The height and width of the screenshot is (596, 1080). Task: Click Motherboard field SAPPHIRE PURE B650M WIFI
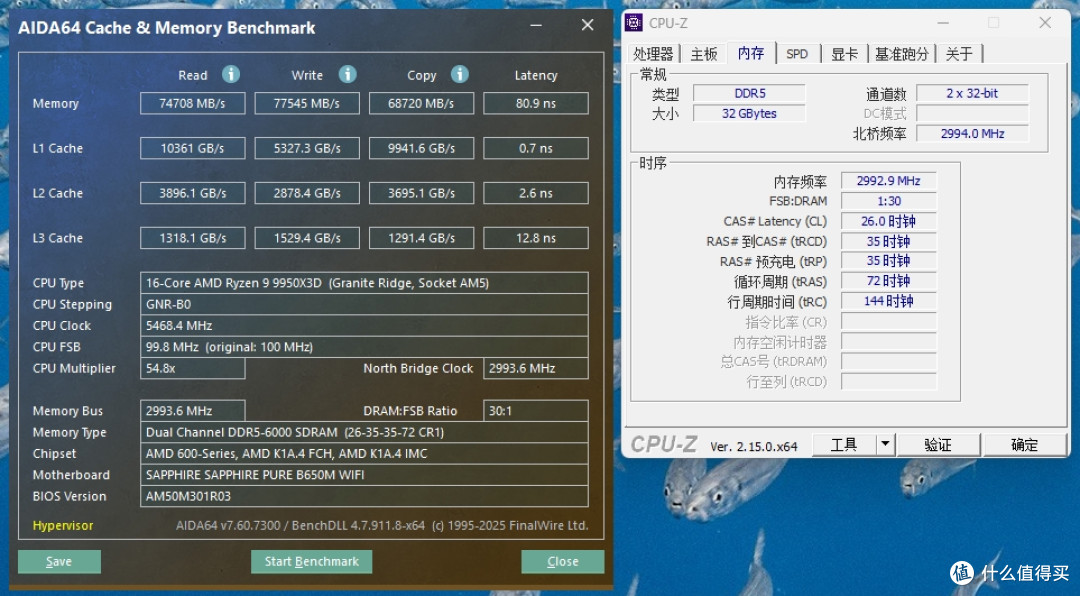coord(364,475)
